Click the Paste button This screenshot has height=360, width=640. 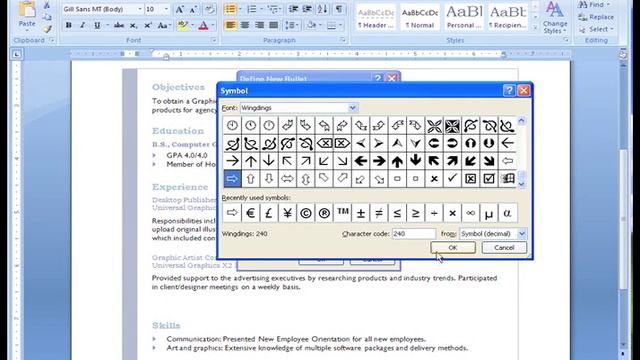click(27, 16)
